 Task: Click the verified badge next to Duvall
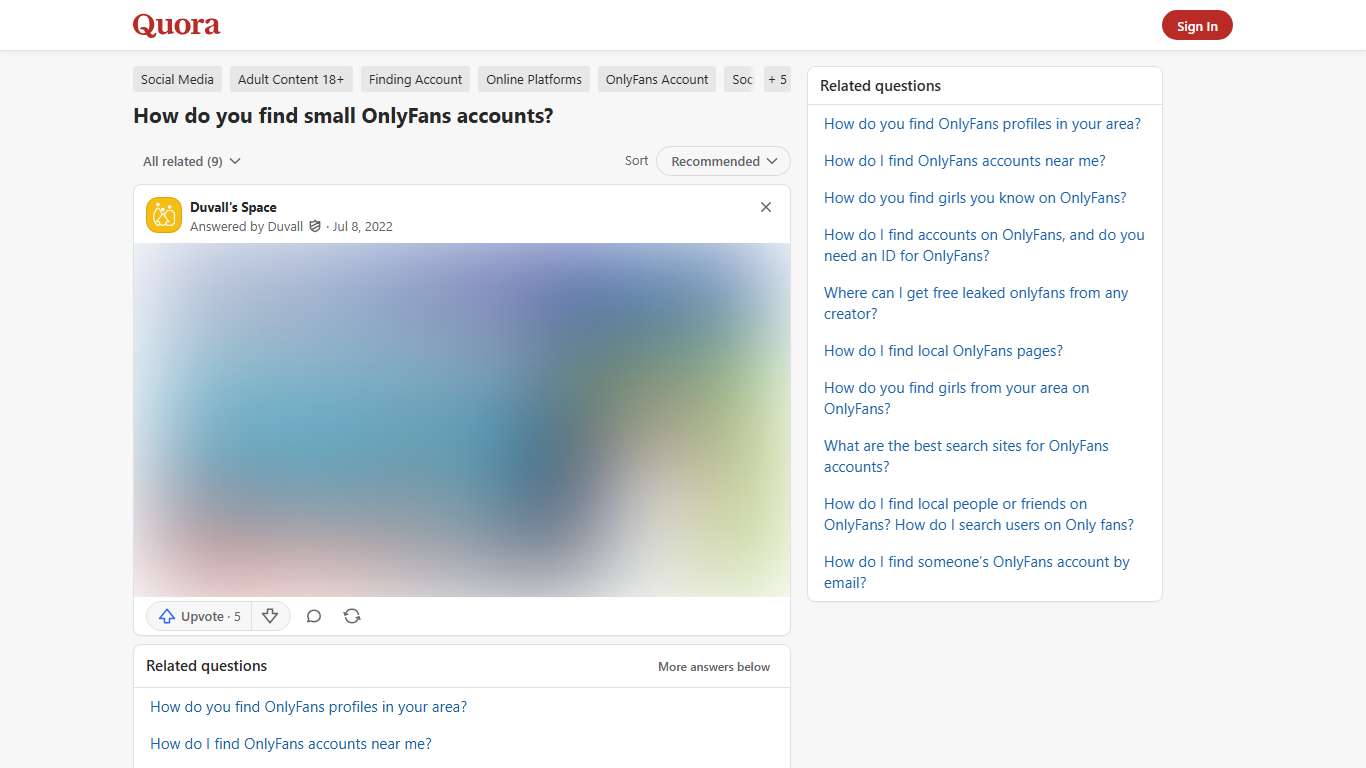pyautogui.click(x=314, y=226)
